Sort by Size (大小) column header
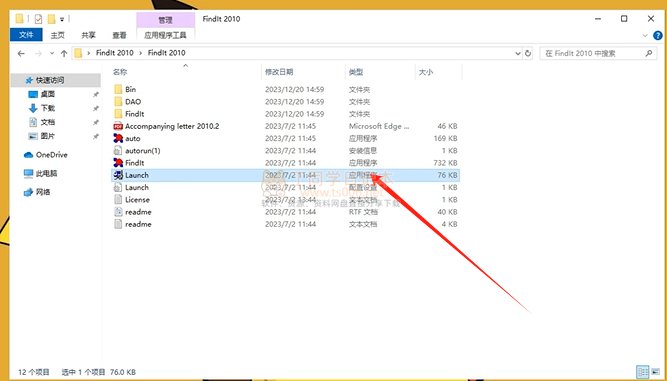Screen dimensions: 667x381 [426, 72]
